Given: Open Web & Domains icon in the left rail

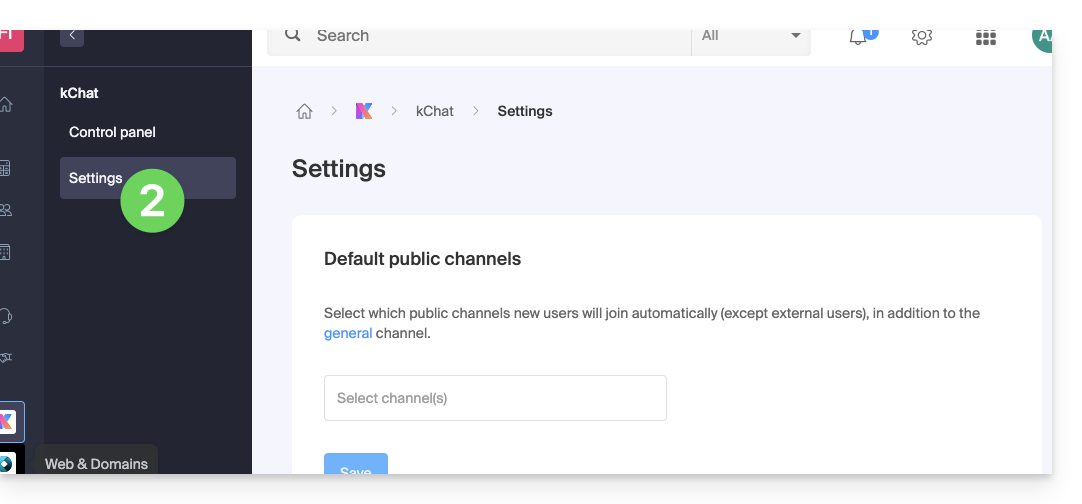Looking at the screenshot, I should [7, 463].
